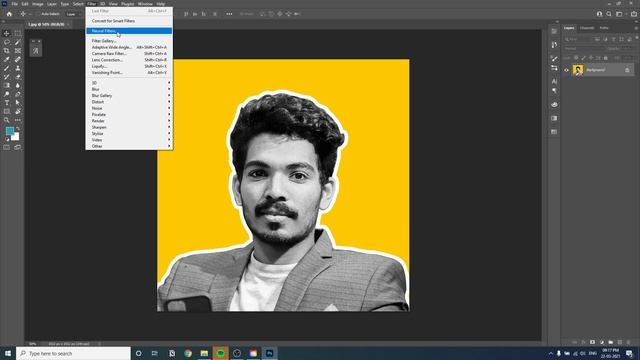This screenshot has width=640, height=360.
Task: Expand the Blur submenu
Action: [129, 89]
